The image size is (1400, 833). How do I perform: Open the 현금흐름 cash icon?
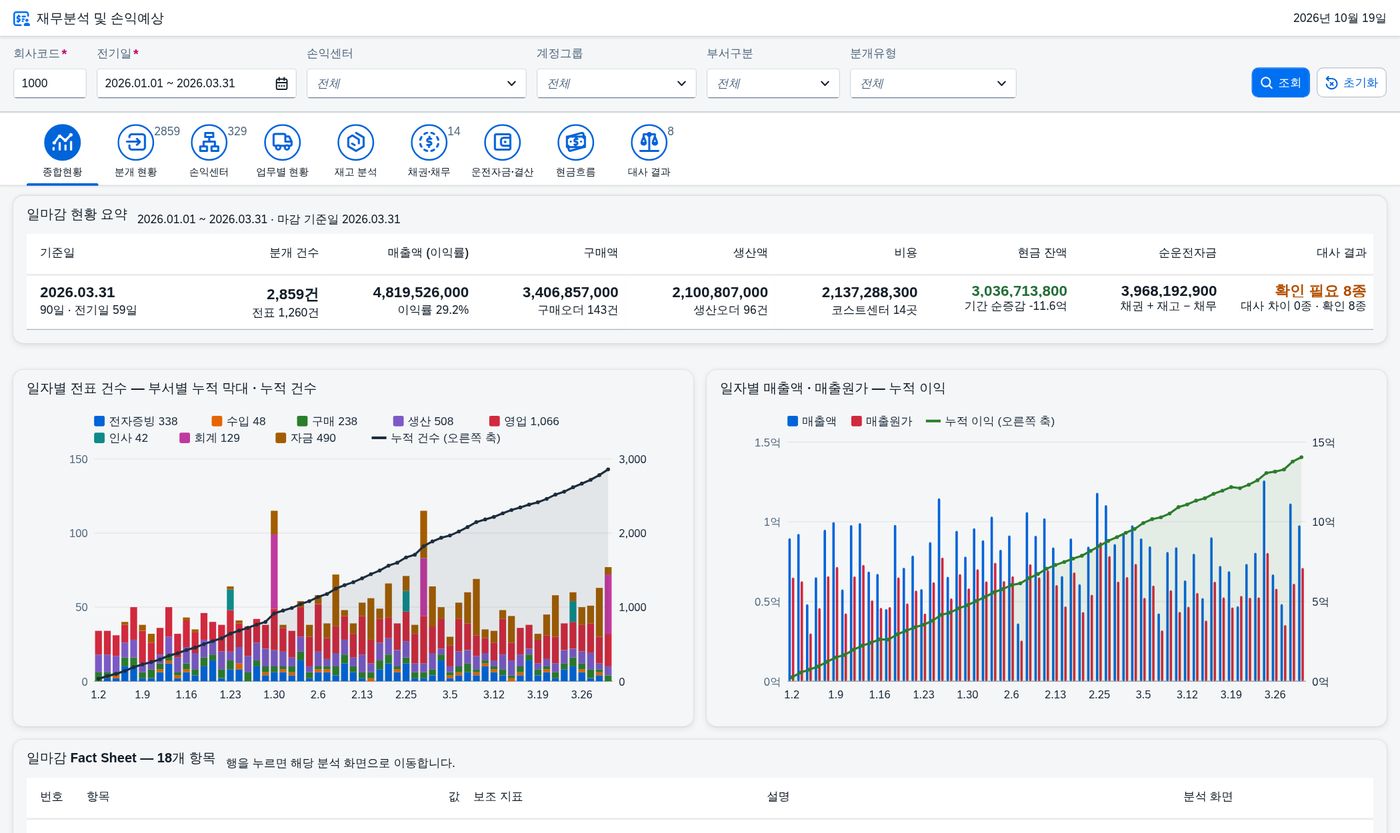[x=575, y=143]
